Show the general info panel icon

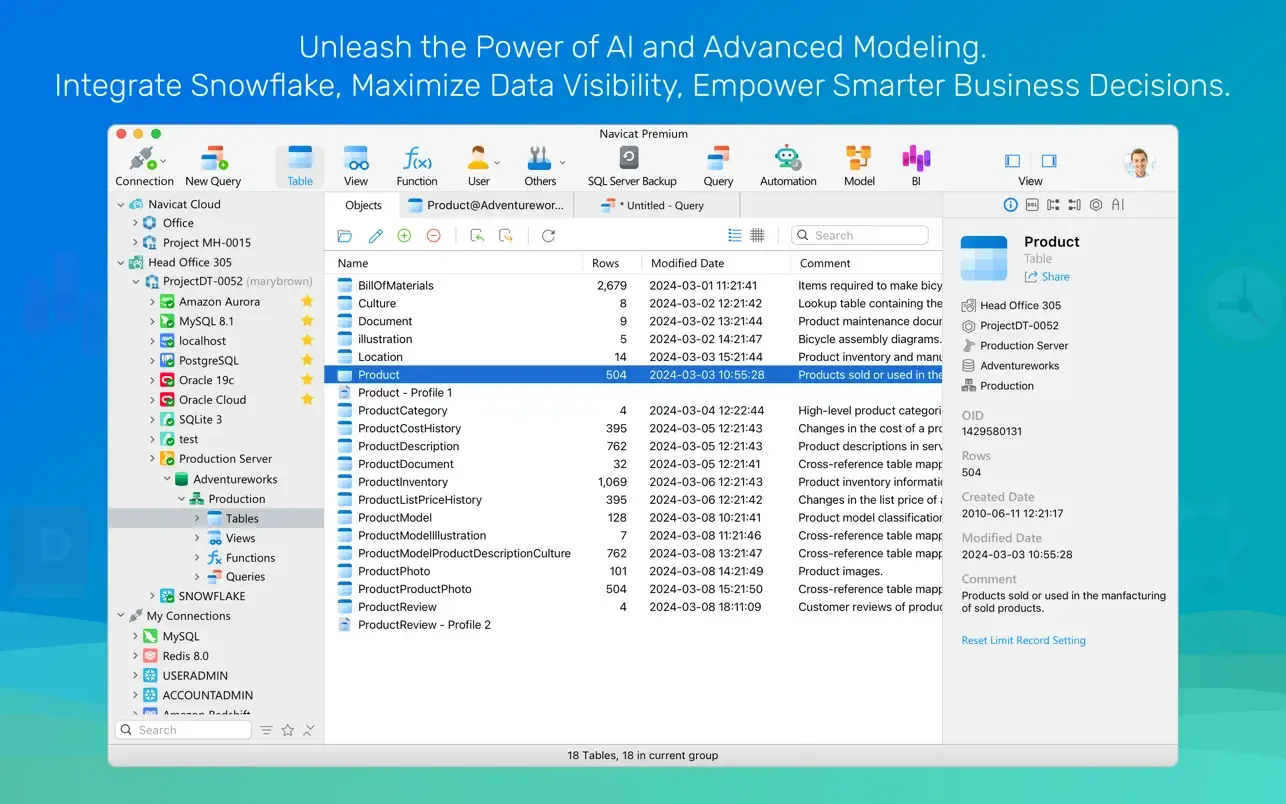tap(1010, 204)
